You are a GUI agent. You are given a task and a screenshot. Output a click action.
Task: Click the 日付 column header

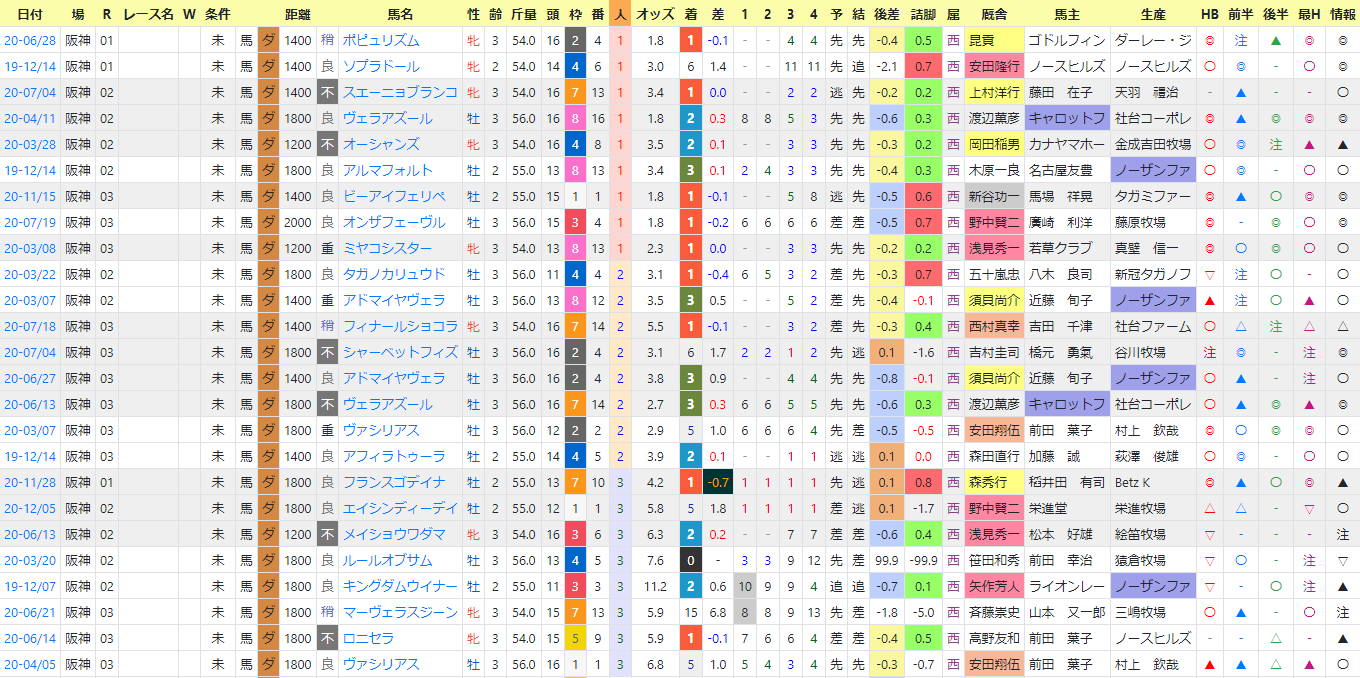29,14
